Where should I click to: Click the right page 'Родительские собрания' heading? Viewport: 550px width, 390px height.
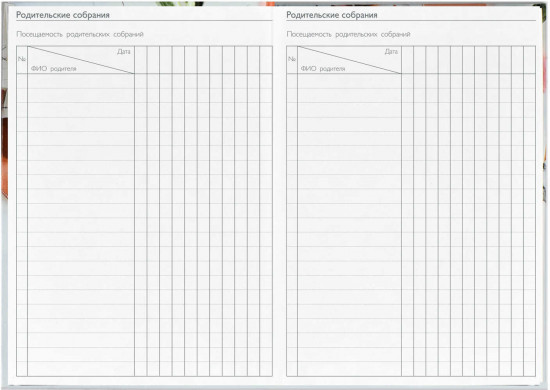pos(332,15)
